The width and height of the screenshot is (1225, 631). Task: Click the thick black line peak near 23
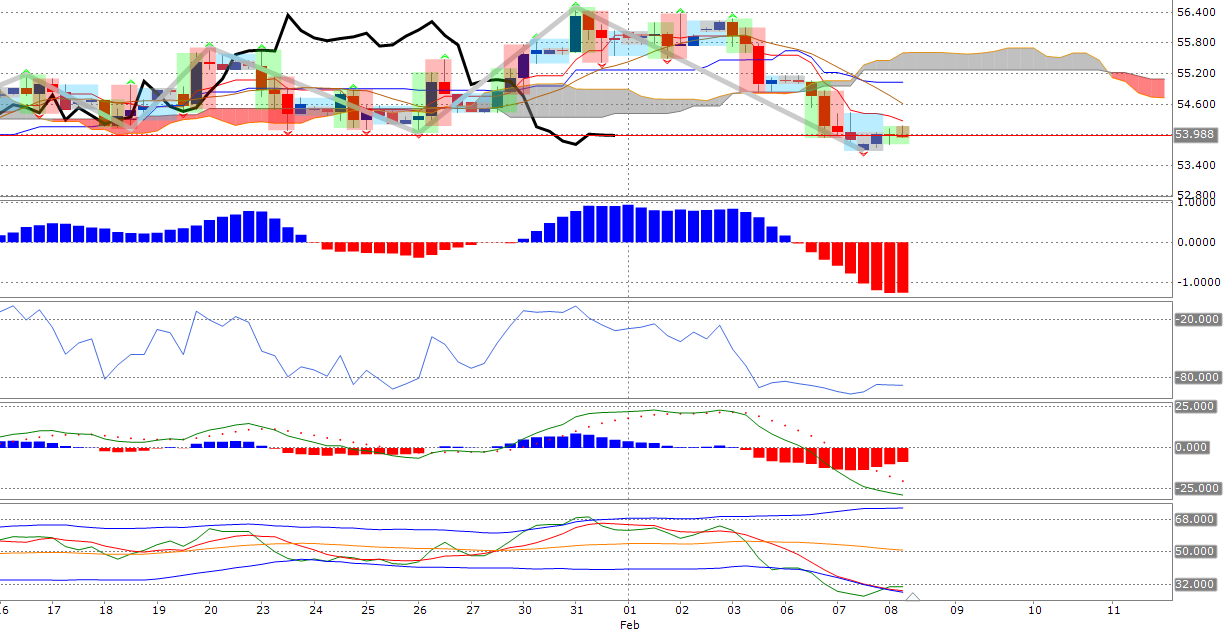288,16
